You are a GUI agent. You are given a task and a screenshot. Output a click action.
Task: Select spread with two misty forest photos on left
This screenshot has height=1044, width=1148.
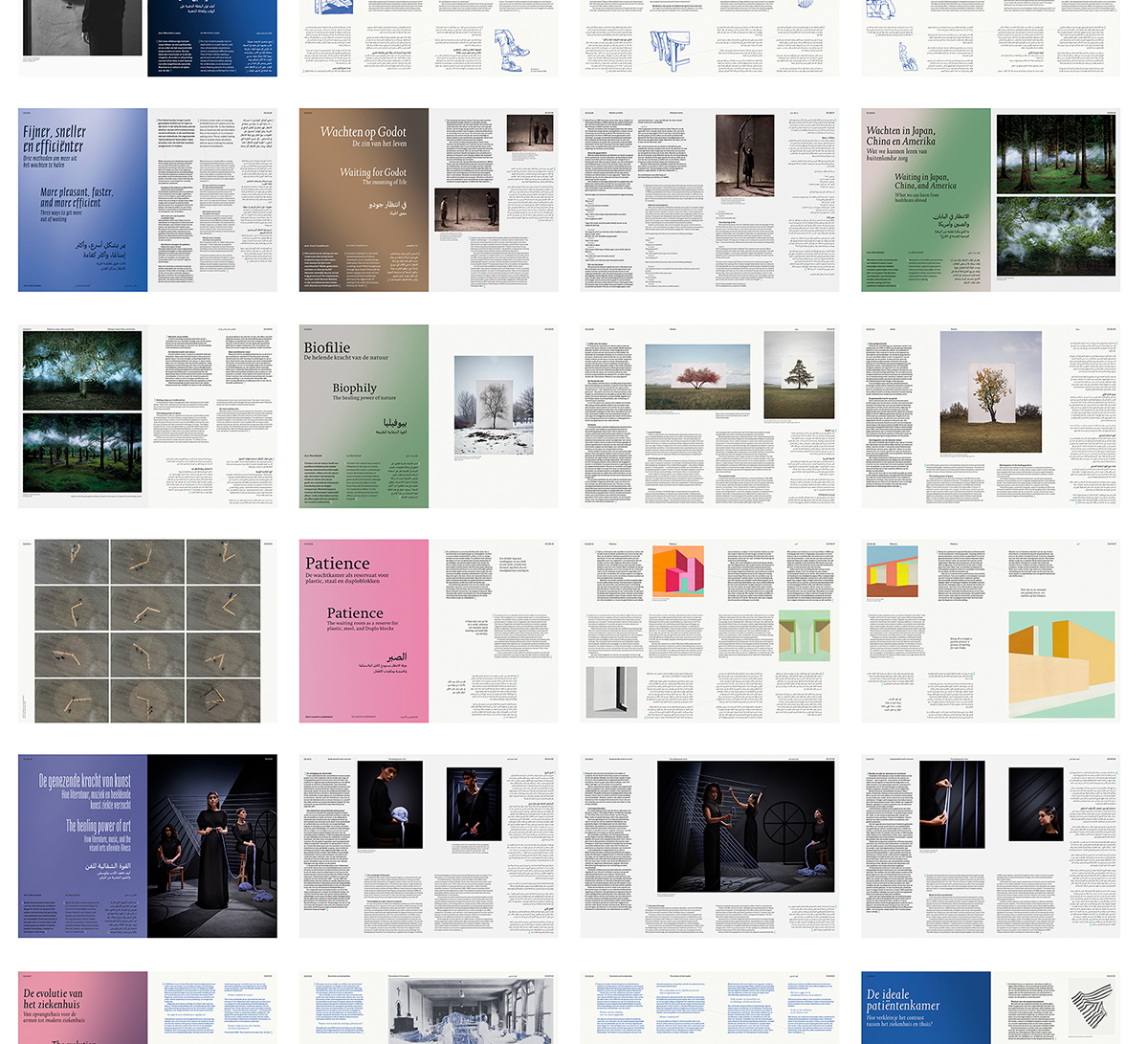tap(148, 416)
